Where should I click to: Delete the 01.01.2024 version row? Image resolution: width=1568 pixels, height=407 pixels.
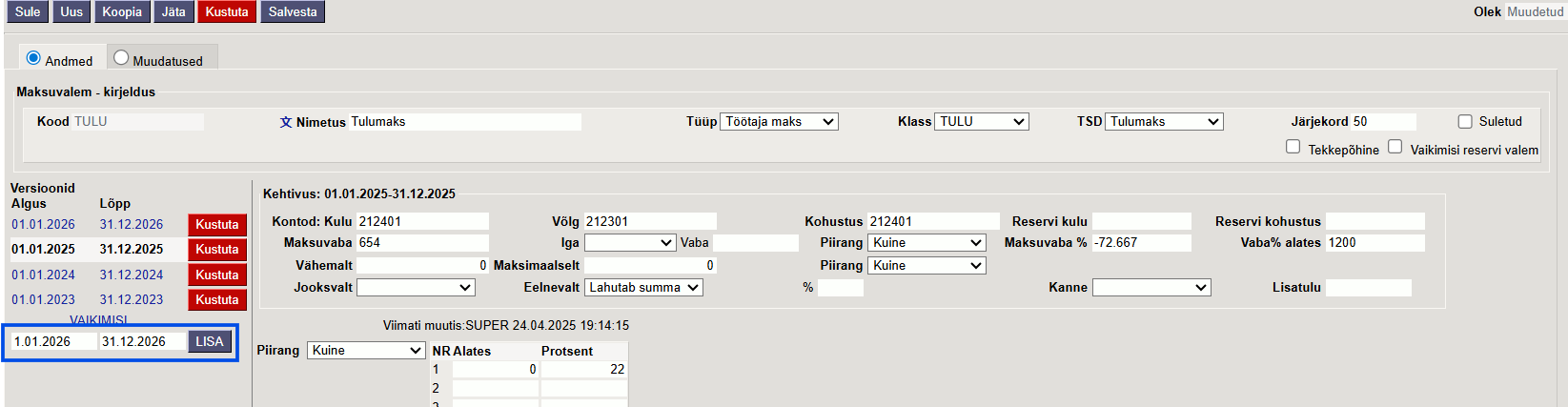coord(217,275)
